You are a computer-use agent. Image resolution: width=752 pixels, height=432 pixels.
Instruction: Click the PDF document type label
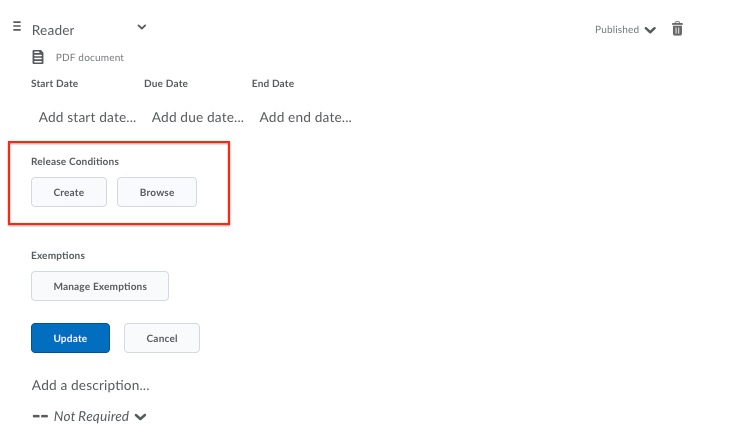pyautogui.click(x=90, y=58)
